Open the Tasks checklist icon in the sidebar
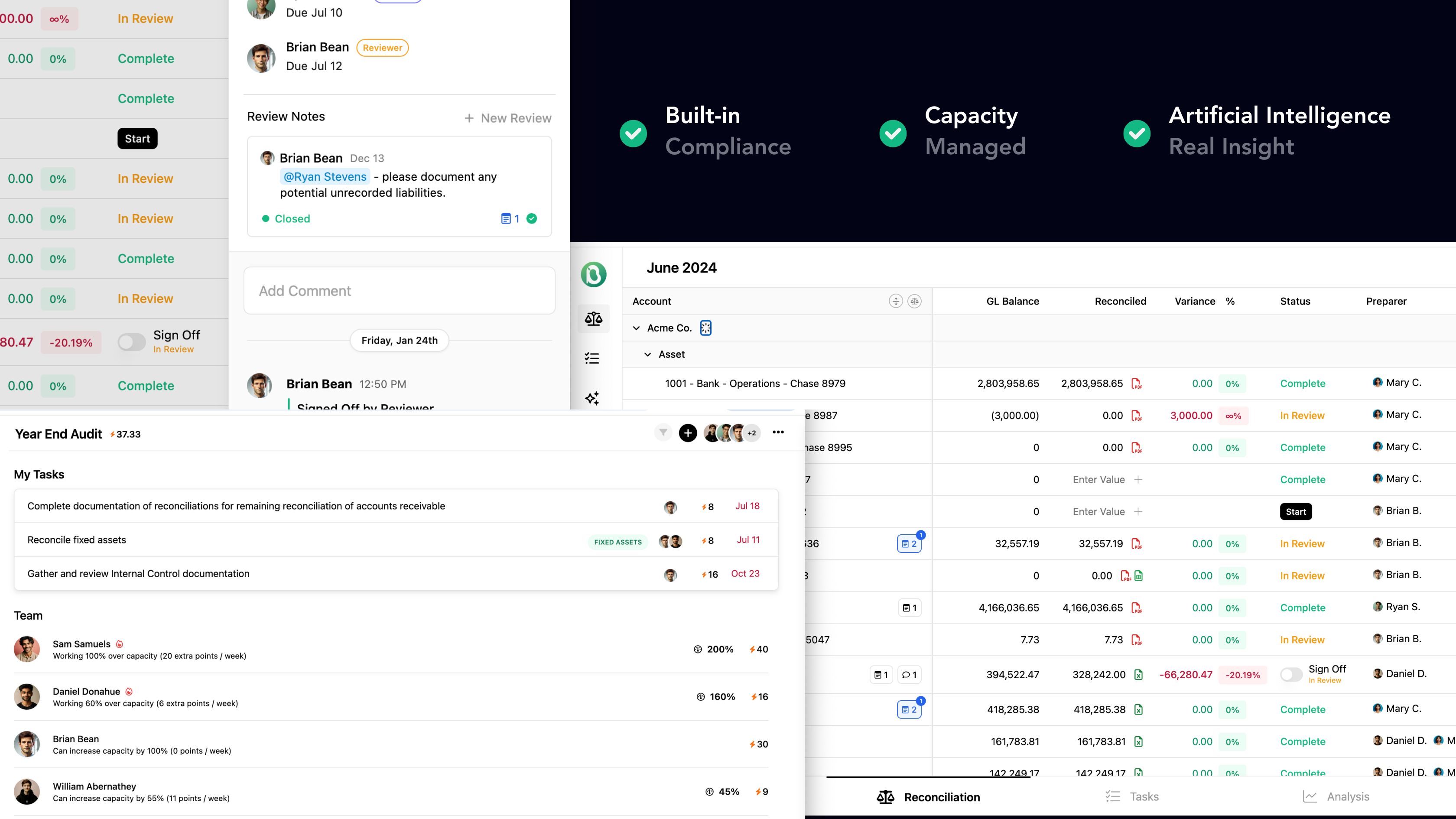This screenshot has height=819, width=1456. click(592, 358)
